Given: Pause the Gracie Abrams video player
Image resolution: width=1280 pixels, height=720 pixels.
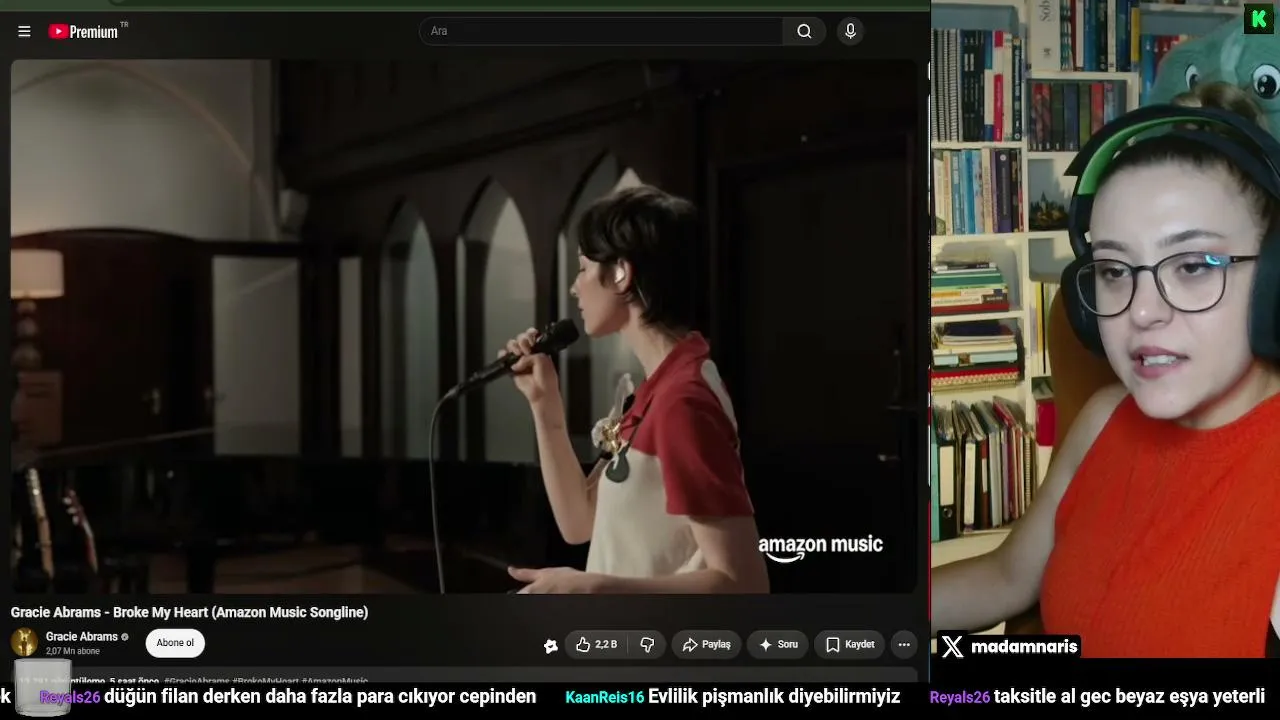Looking at the screenshot, I should point(464,326).
